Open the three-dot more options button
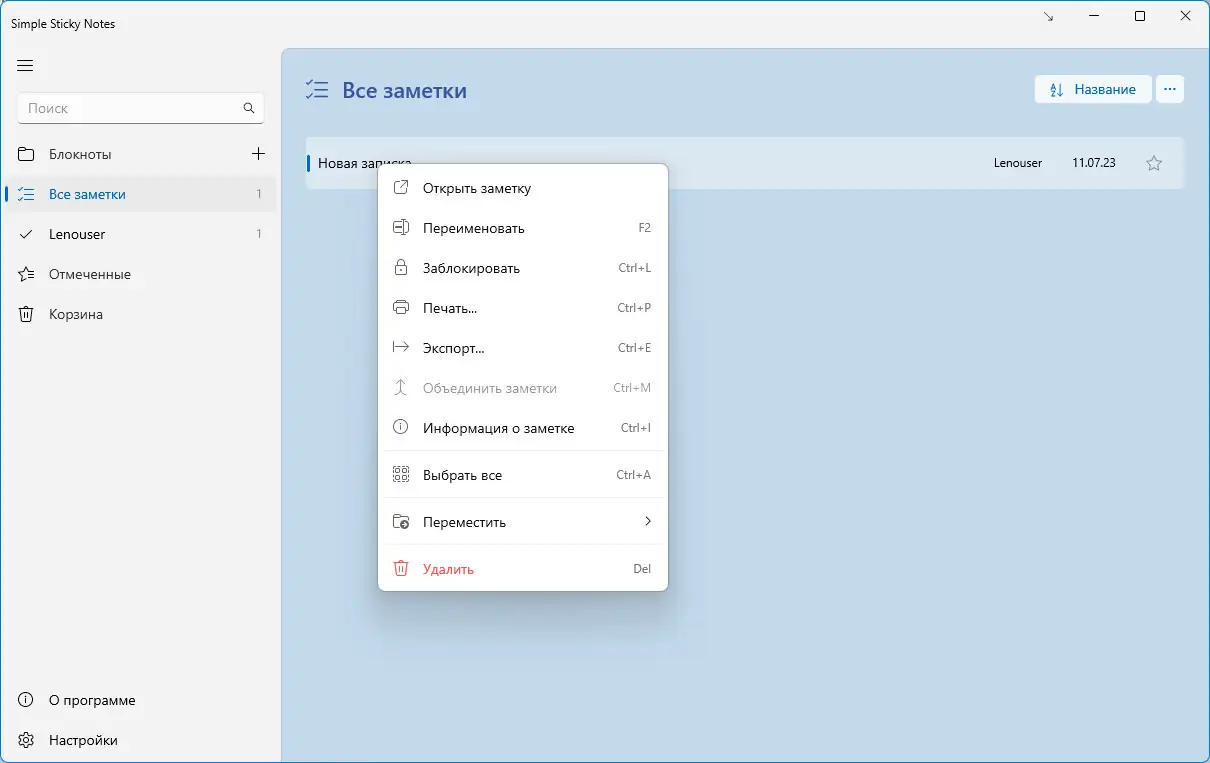 [x=1170, y=89]
